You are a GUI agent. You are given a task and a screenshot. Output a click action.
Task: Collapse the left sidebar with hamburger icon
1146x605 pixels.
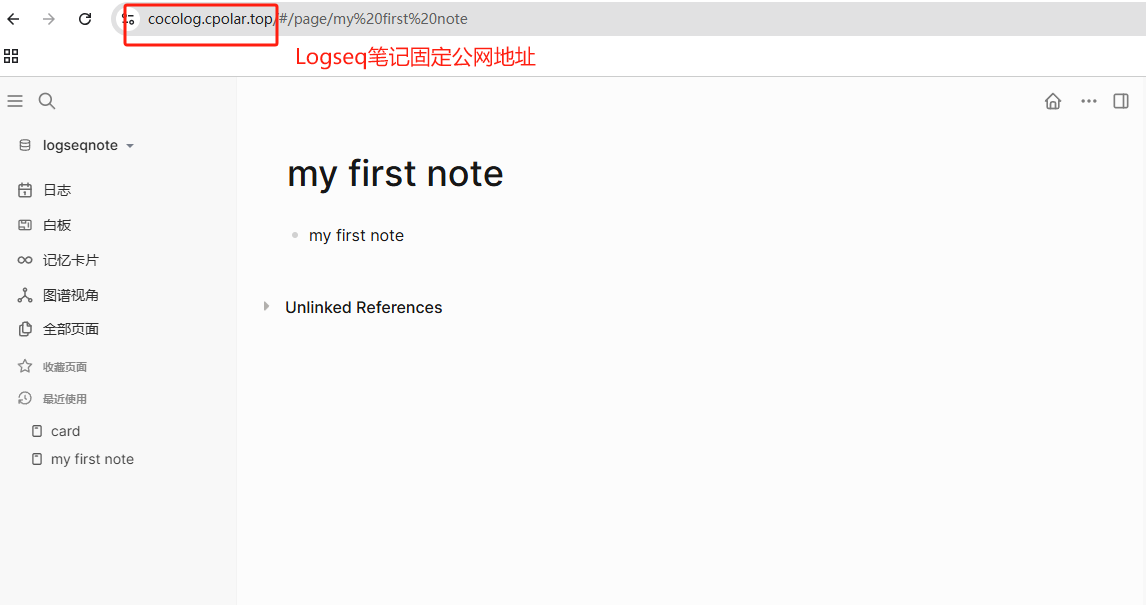click(x=15, y=100)
